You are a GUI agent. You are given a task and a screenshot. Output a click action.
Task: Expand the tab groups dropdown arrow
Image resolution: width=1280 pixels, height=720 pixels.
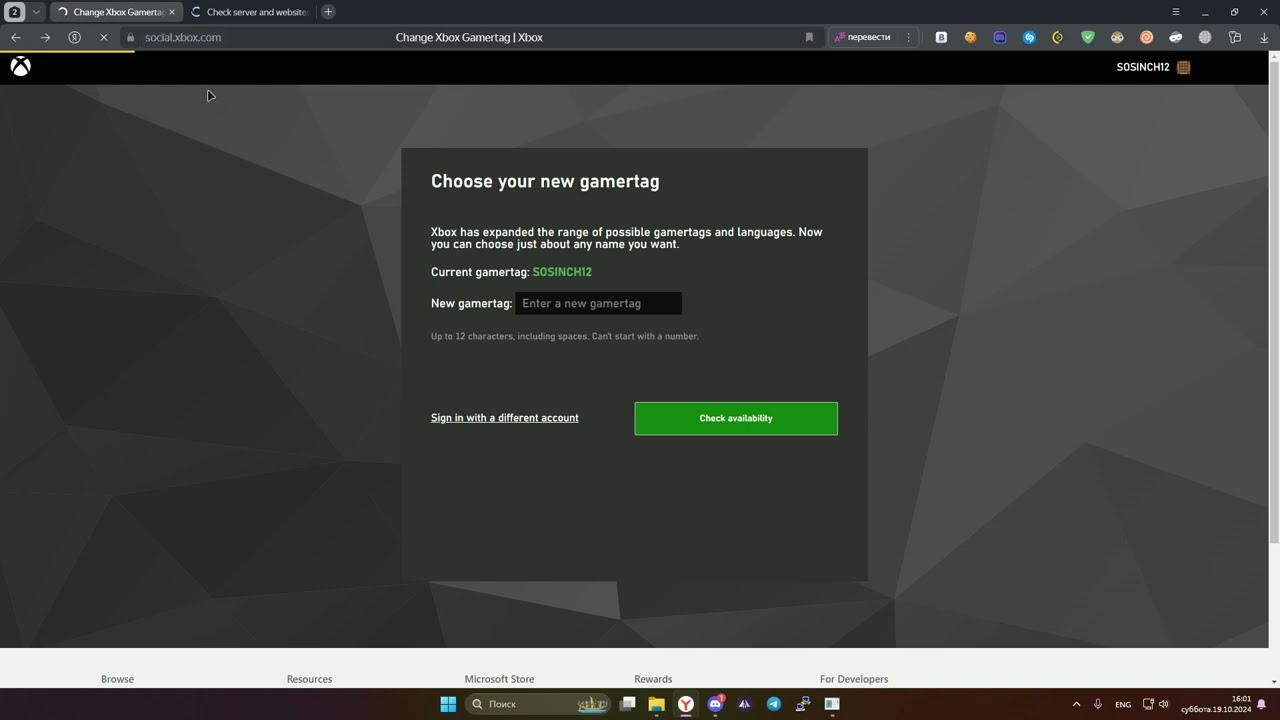click(36, 12)
